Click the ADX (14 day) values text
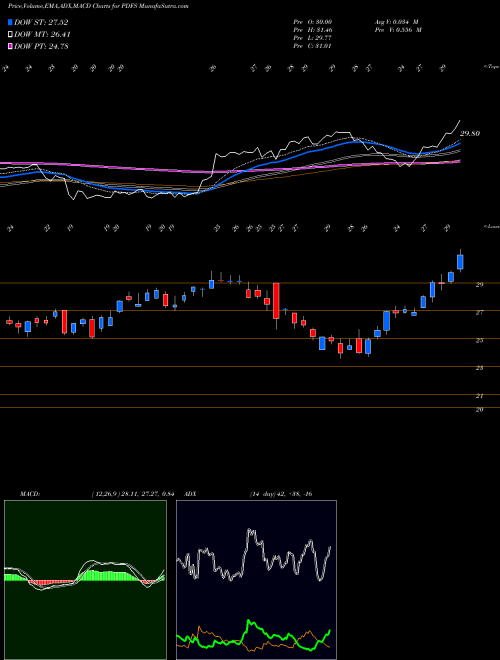The height and width of the screenshot is (660, 500). tap(280, 494)
